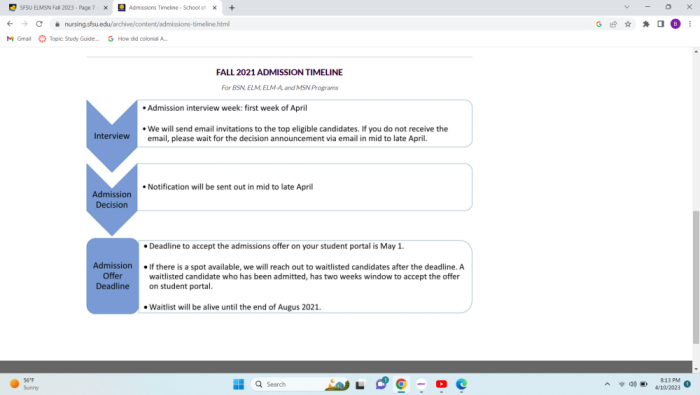Switch to SFSU ELMSN Fall 2023 tab
The height and width of the screenshot is (395, 700).
coord(58,8)
